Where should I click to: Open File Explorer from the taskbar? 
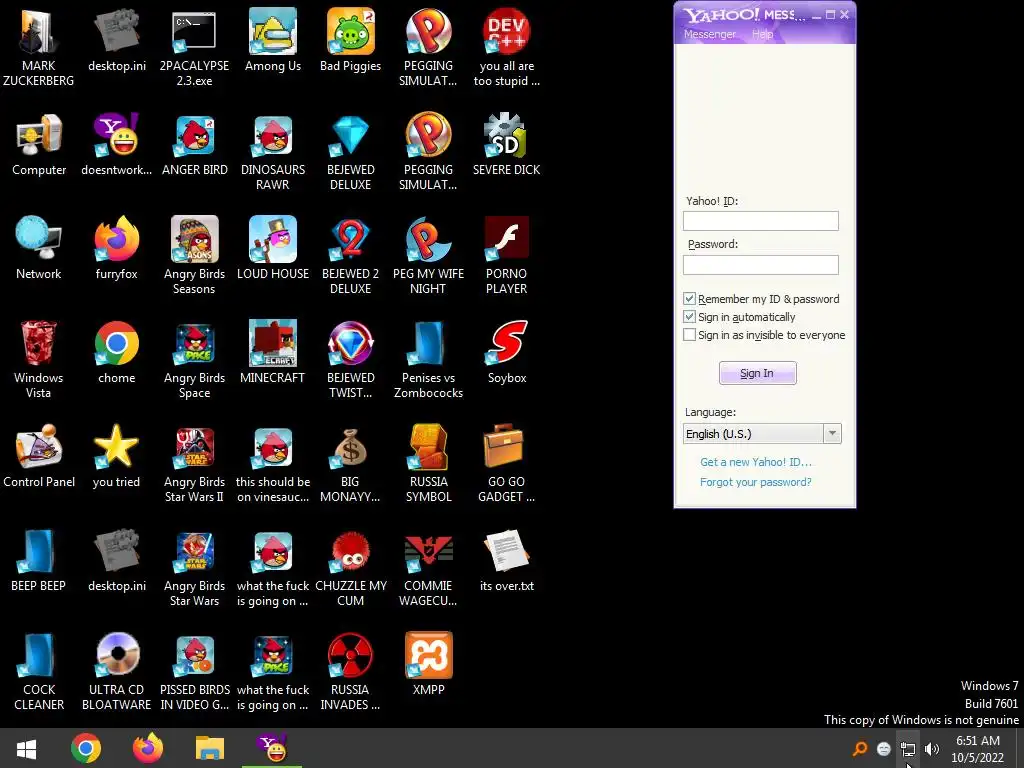pos(210,748)
